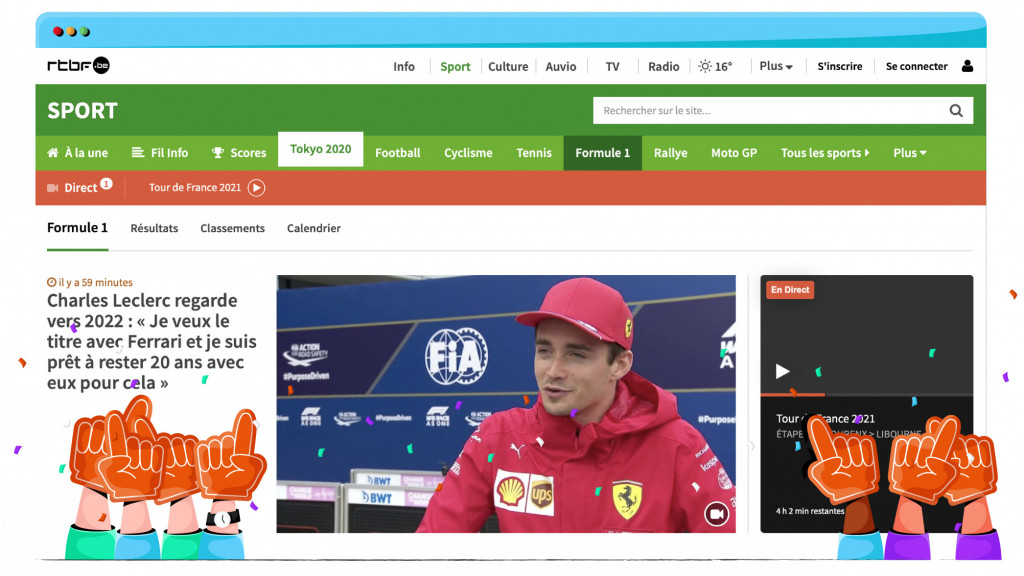This screenshot has width=1024, height=576.
Task: Click the video camera icon on Leclerc image
Action: coord(716,514)
